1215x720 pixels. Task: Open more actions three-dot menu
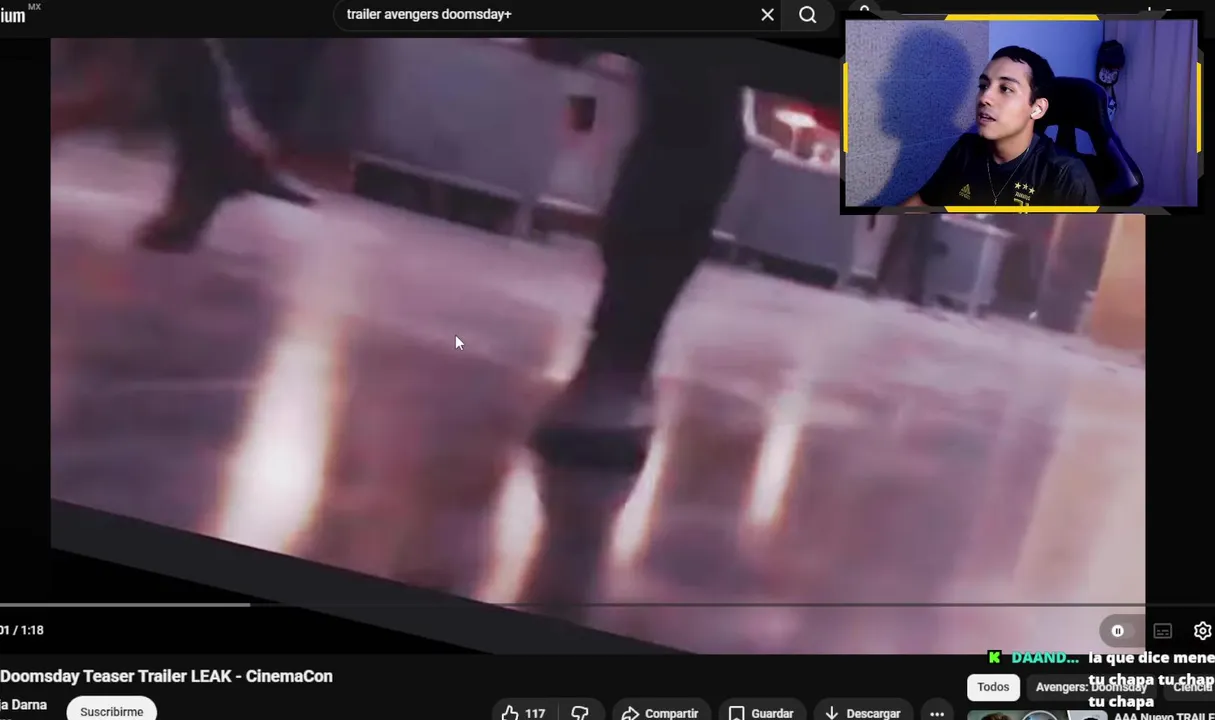coord(937,713)
